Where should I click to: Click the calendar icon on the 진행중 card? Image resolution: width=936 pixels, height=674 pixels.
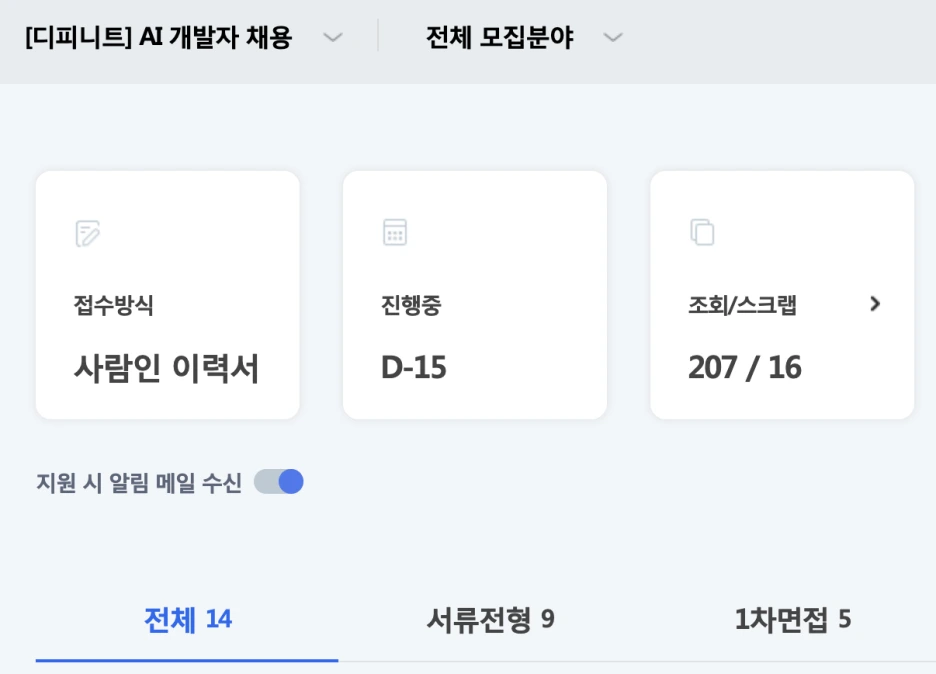396,232
